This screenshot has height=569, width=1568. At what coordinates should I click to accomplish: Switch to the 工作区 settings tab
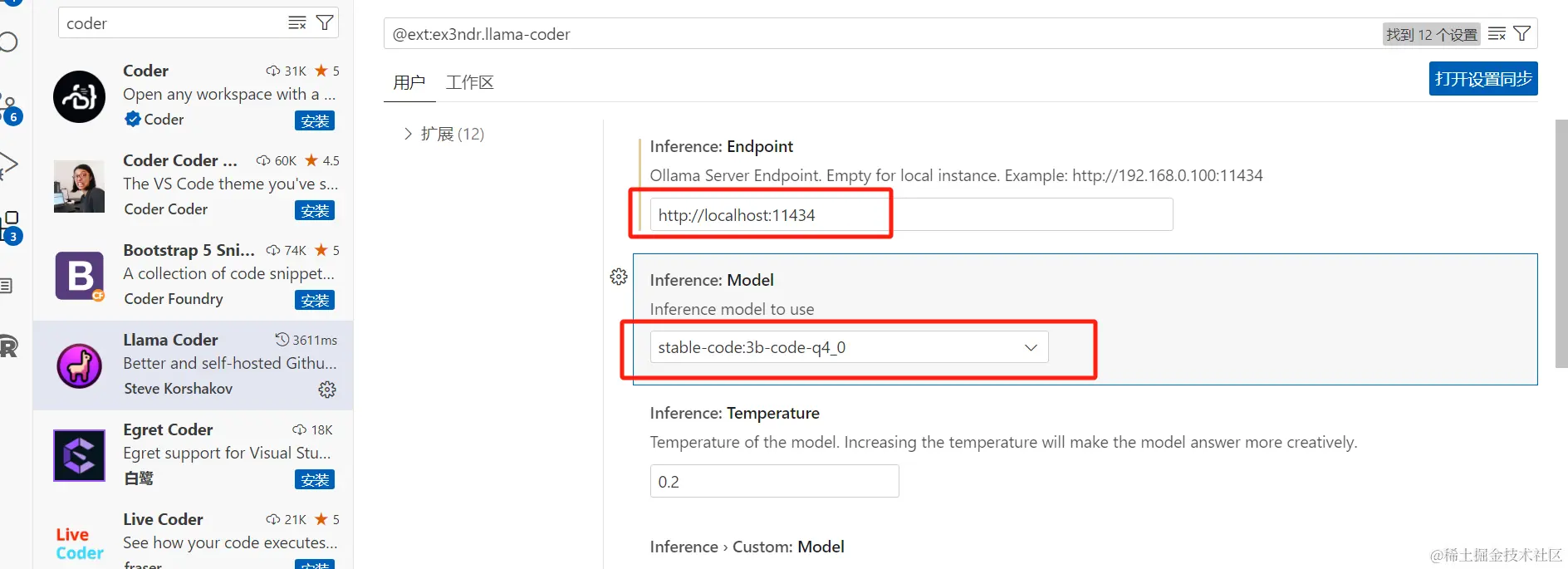(x=470, y=82)
